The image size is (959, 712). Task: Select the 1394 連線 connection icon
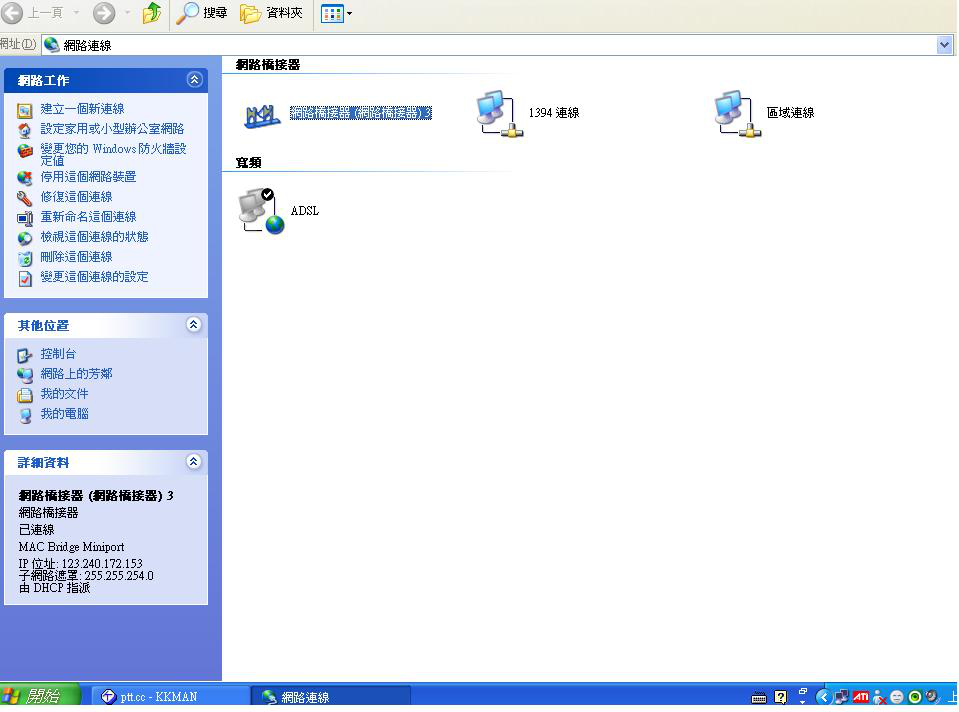500,114
